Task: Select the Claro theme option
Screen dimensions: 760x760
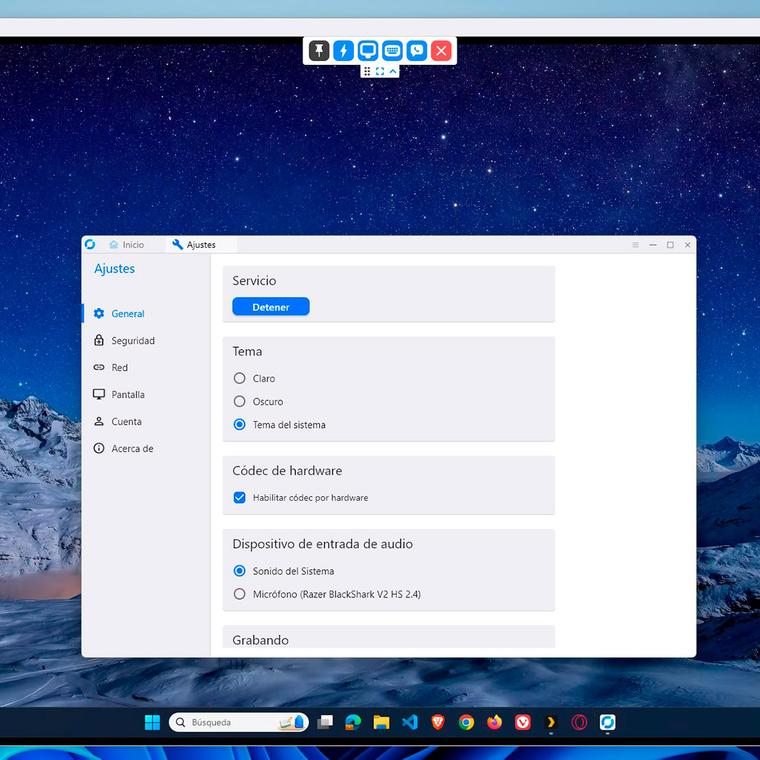Action: 240,379
